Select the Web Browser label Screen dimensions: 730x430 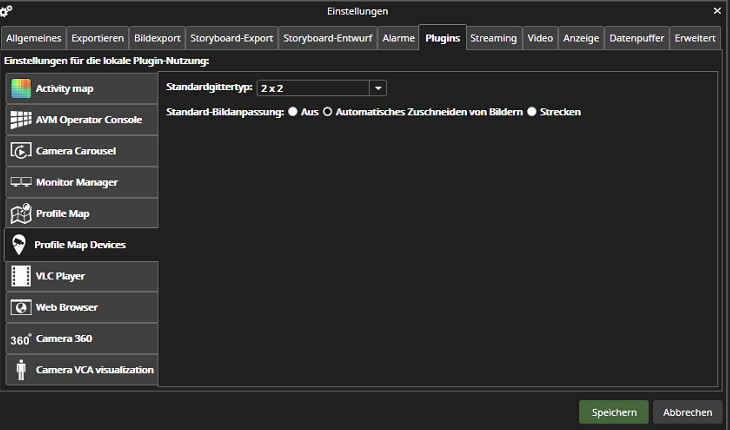click(67, 307)
